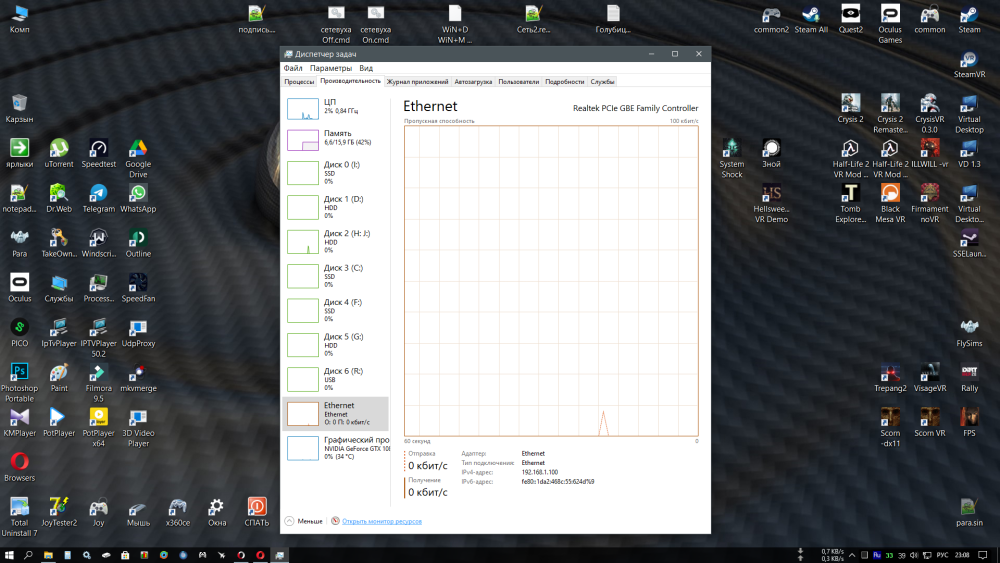Image resolution: width=1000 pixels, height=563 pixels.
Task: Open the Файл menu
Action: click(x=293, y=68)
